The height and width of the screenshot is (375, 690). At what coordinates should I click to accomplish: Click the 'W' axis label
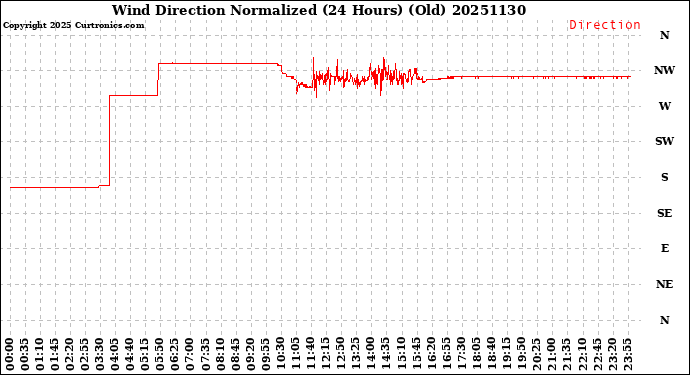tap(664, 106)
